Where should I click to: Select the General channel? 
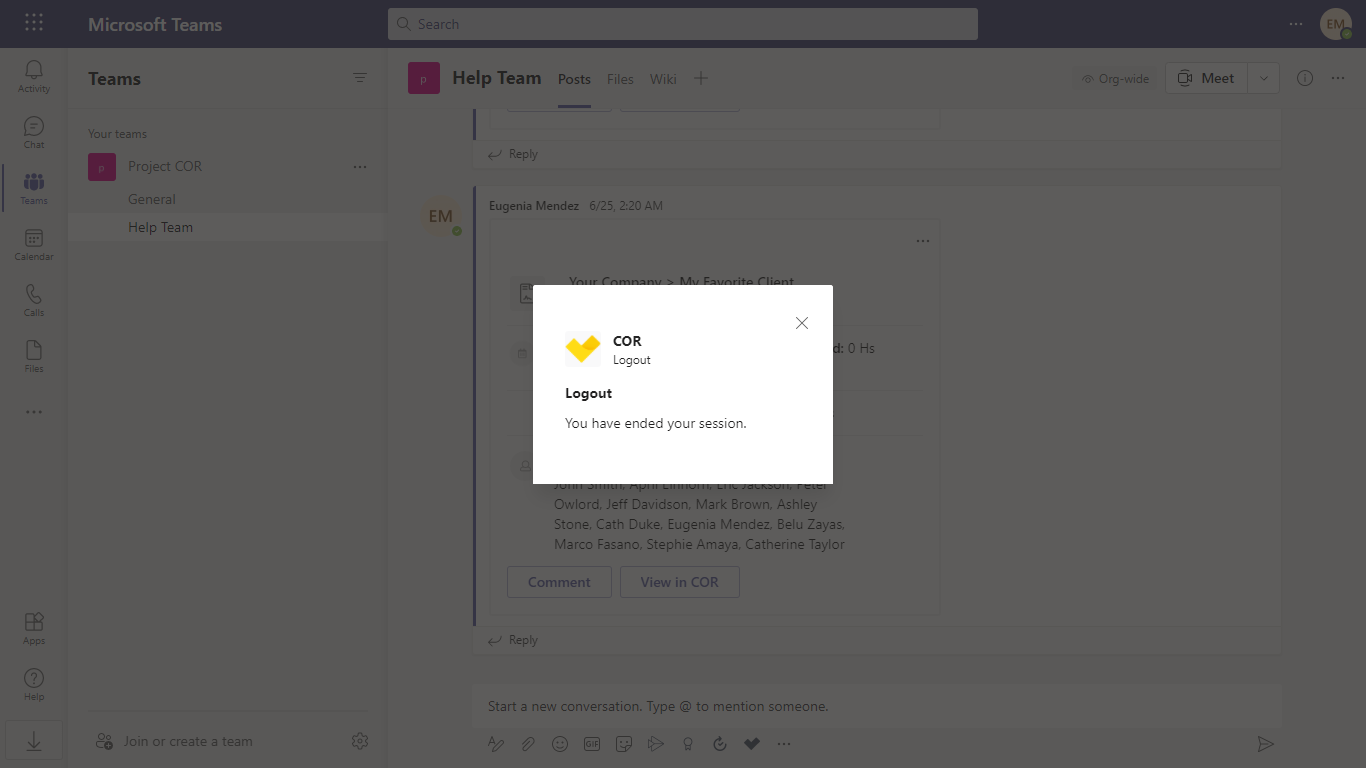click(x=227, y=199)
